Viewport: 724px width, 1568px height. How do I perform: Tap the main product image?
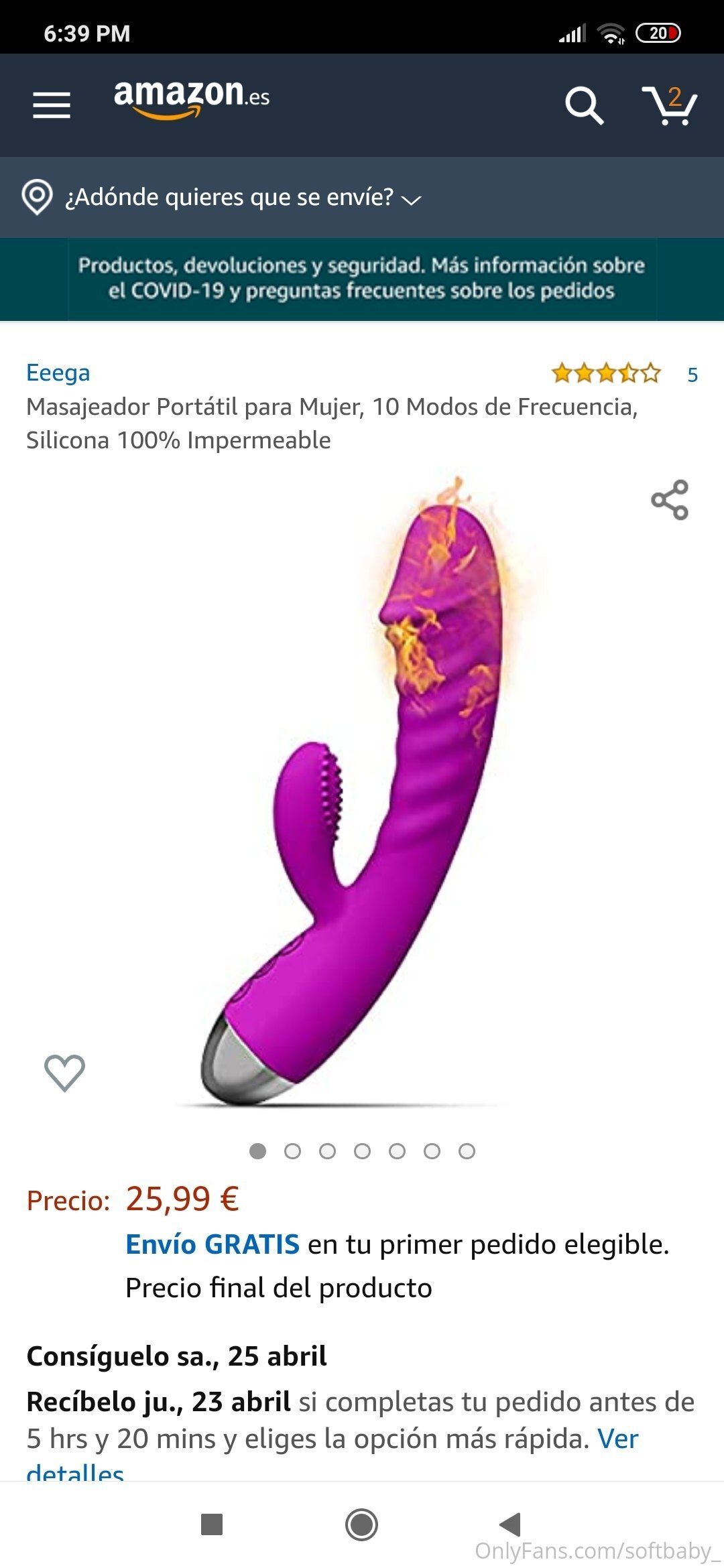[362, 791]
